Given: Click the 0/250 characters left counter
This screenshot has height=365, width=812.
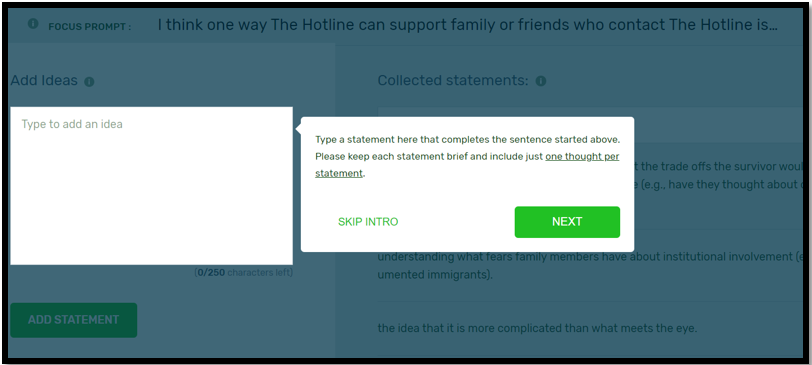Looking at the screenshot, I should coord(243,272).
